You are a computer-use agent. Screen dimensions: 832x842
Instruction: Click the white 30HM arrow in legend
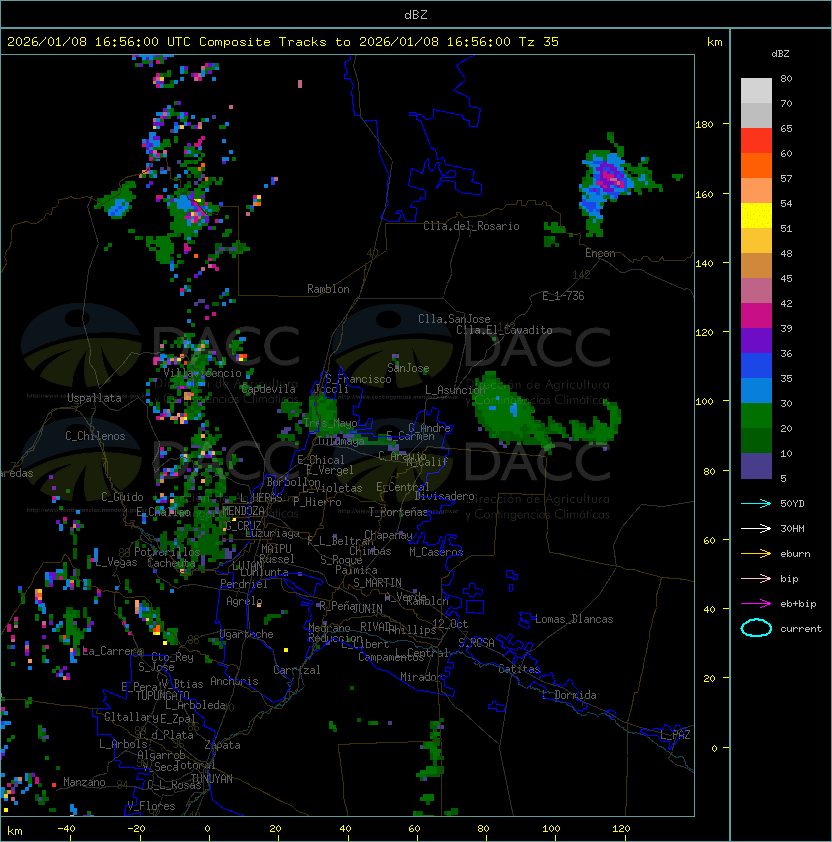[756, 528]
